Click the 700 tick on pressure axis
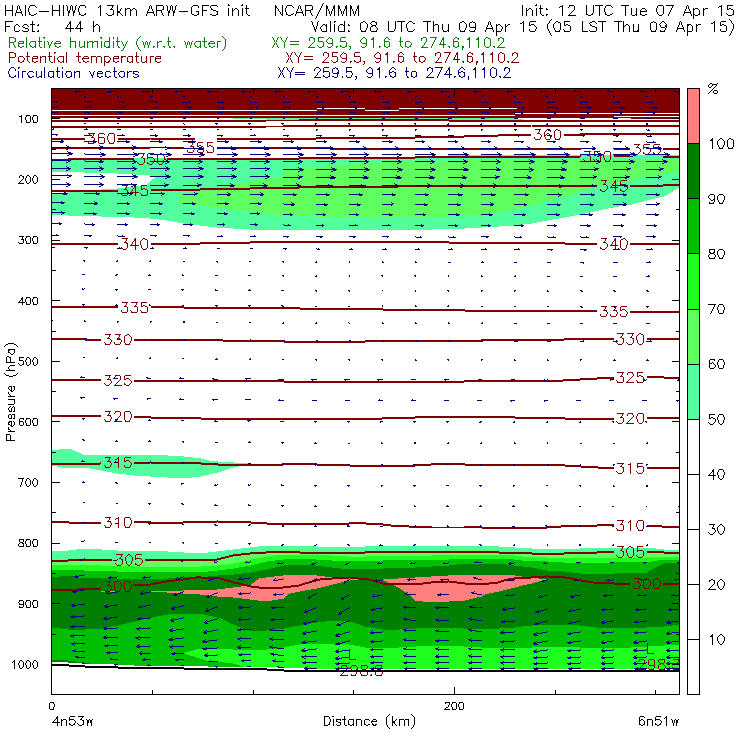740x740 pixels. [28, 482]
